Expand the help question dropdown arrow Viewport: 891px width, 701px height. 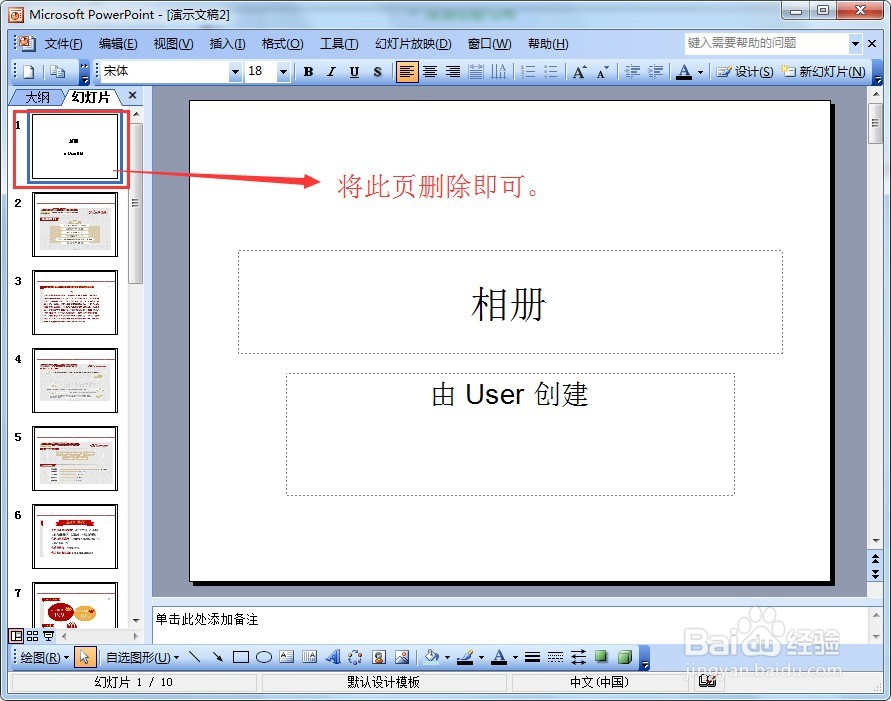[855, 43]
